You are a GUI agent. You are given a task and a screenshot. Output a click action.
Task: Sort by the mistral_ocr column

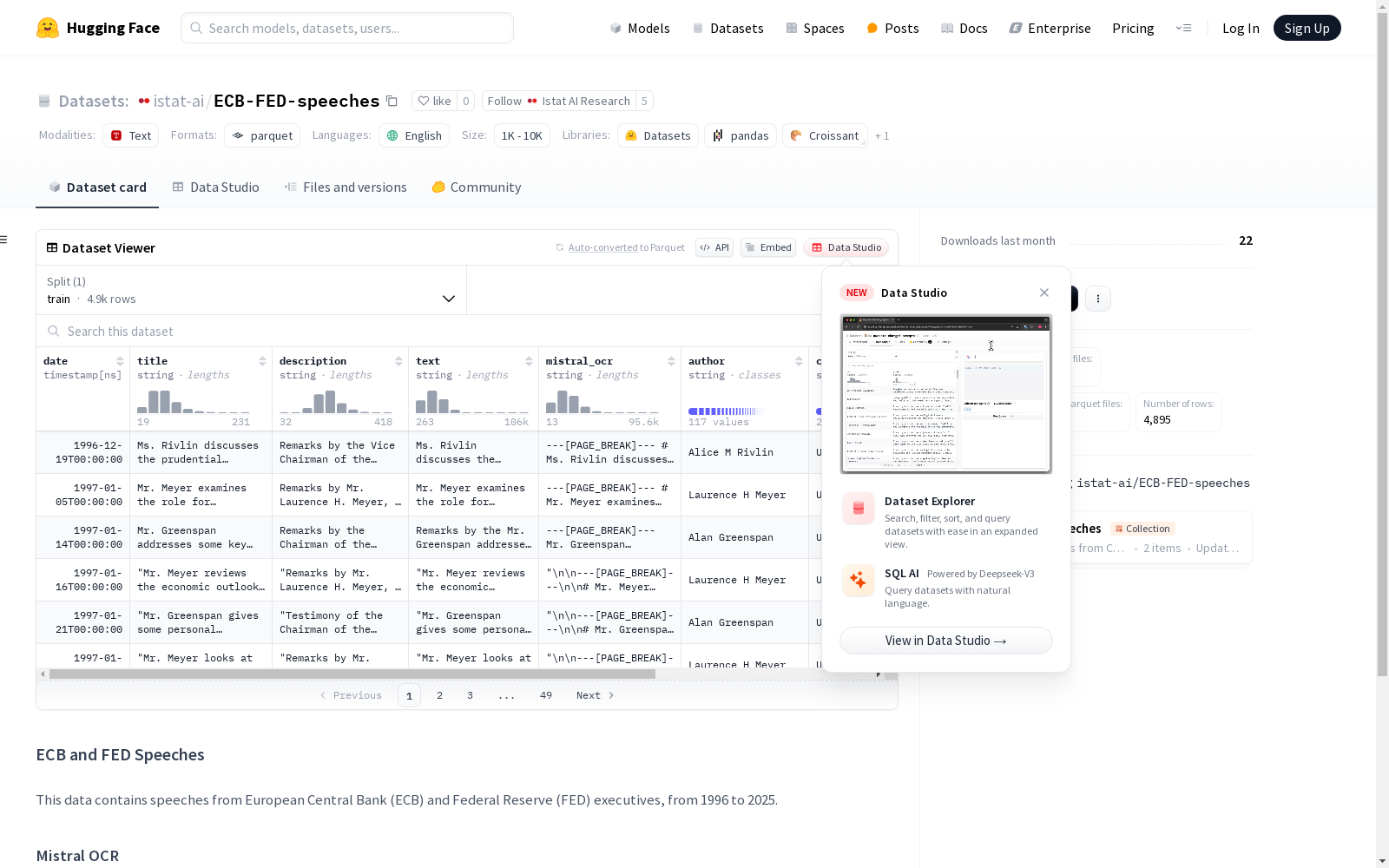pos(671,361)
